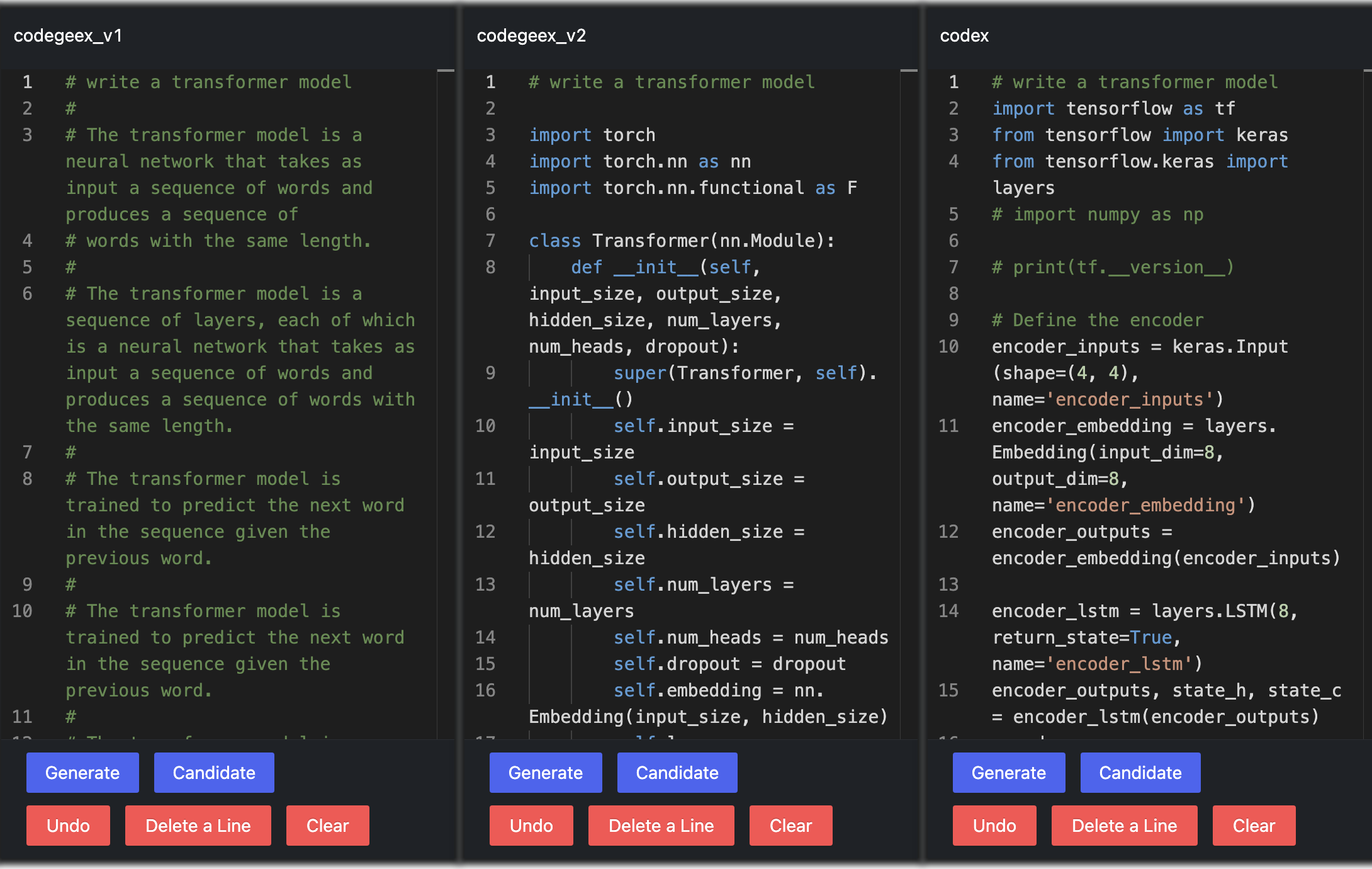
Task: Click '# write a transformer model' in codegeex_v1 editor
Action: pos(208,82)
